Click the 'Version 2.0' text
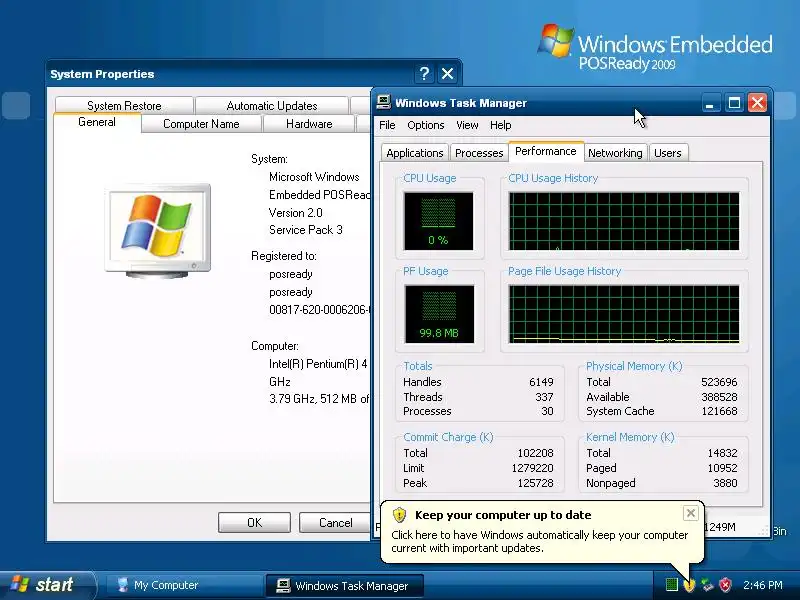The width and height of the screenshot is (800, 600). 295,213
